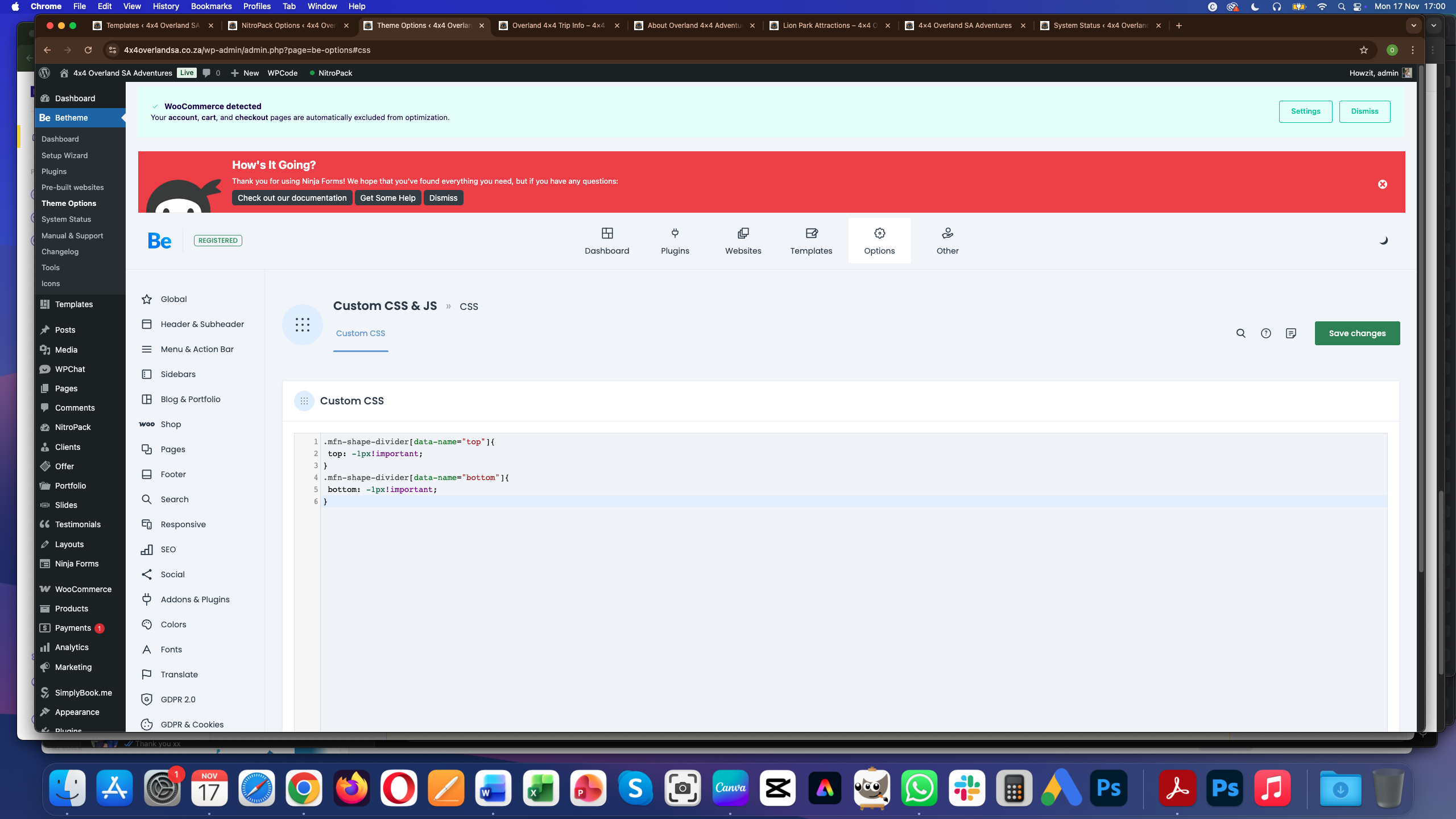Viewport: 1456px width, 819px height.
Task: Click line 6 in the CSS editor
Action: pos(569,502)
